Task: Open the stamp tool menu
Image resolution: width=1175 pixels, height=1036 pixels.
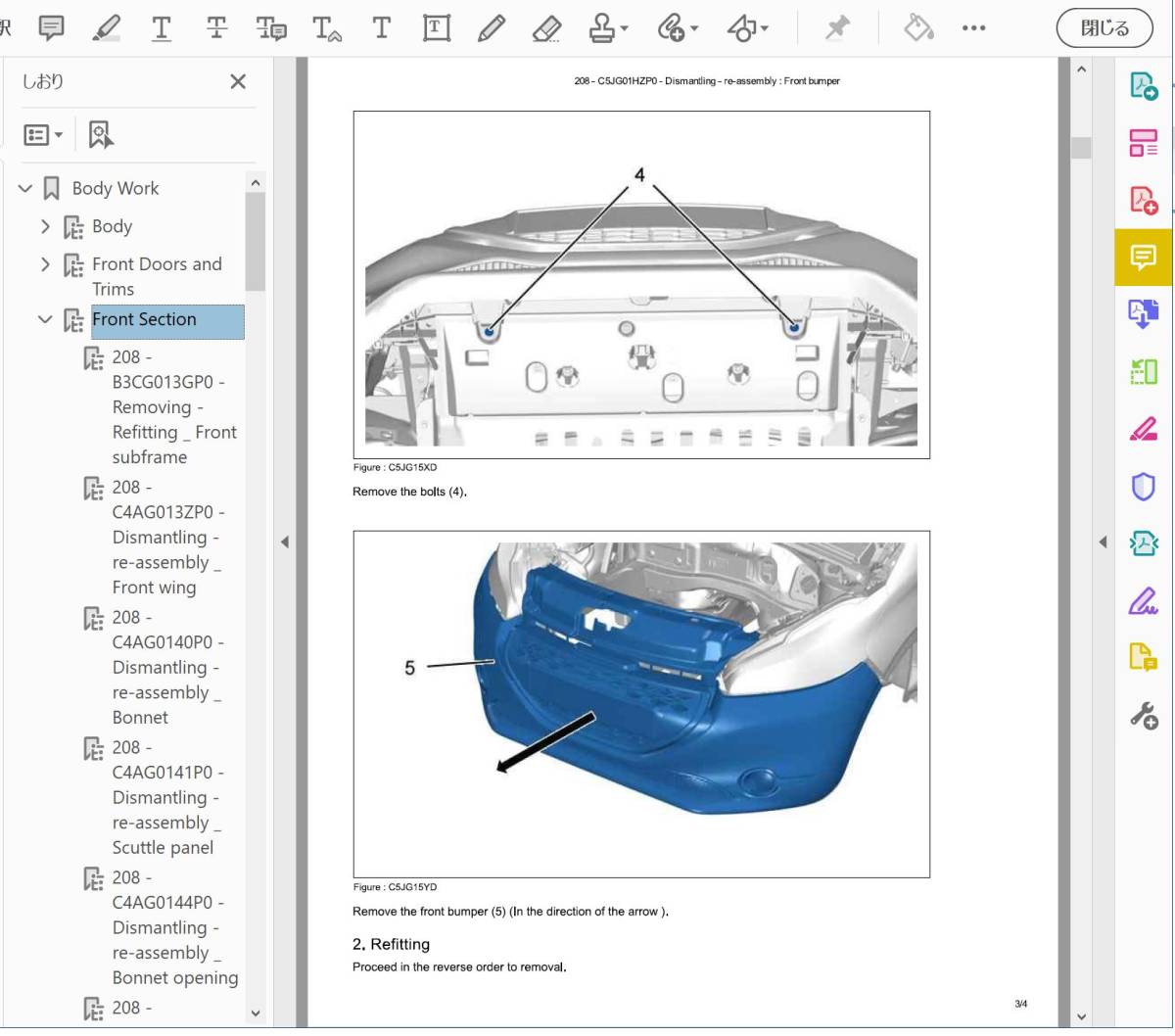Action: (x=608, y=28)
